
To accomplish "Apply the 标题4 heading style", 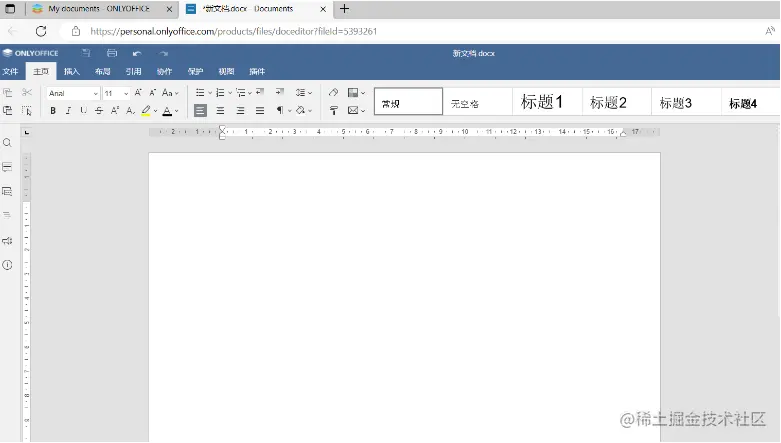I will click(751, 102).
